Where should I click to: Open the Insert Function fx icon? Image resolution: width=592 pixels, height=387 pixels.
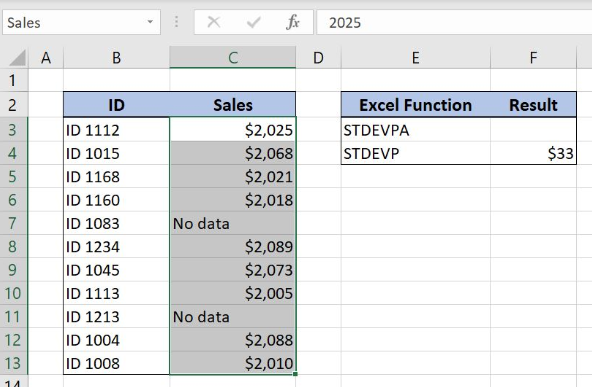293,22
